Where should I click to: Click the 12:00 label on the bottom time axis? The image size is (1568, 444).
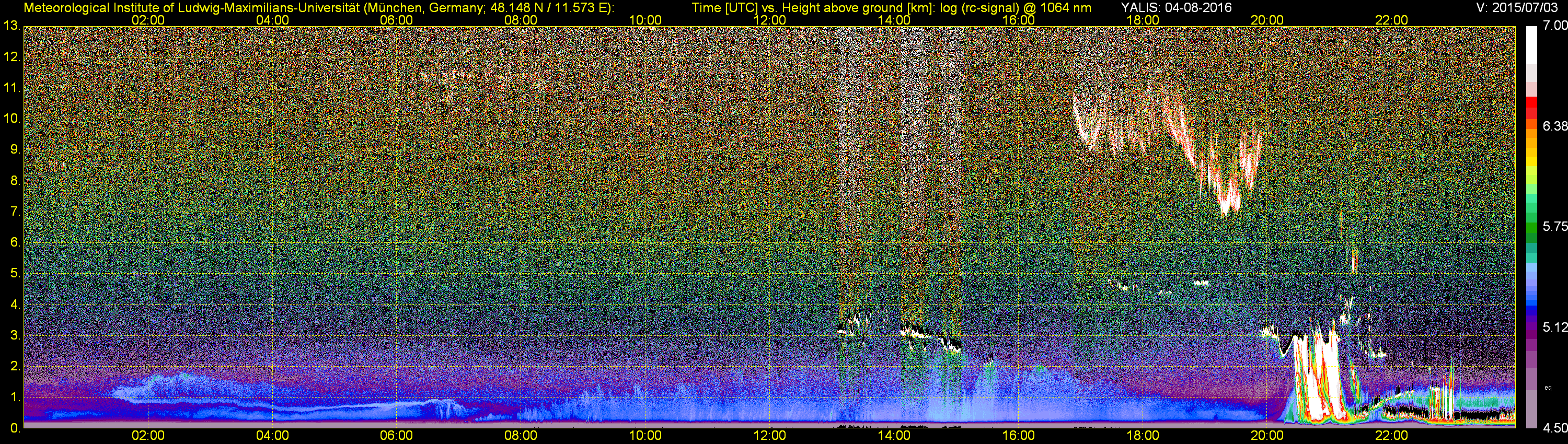point(769,436)
